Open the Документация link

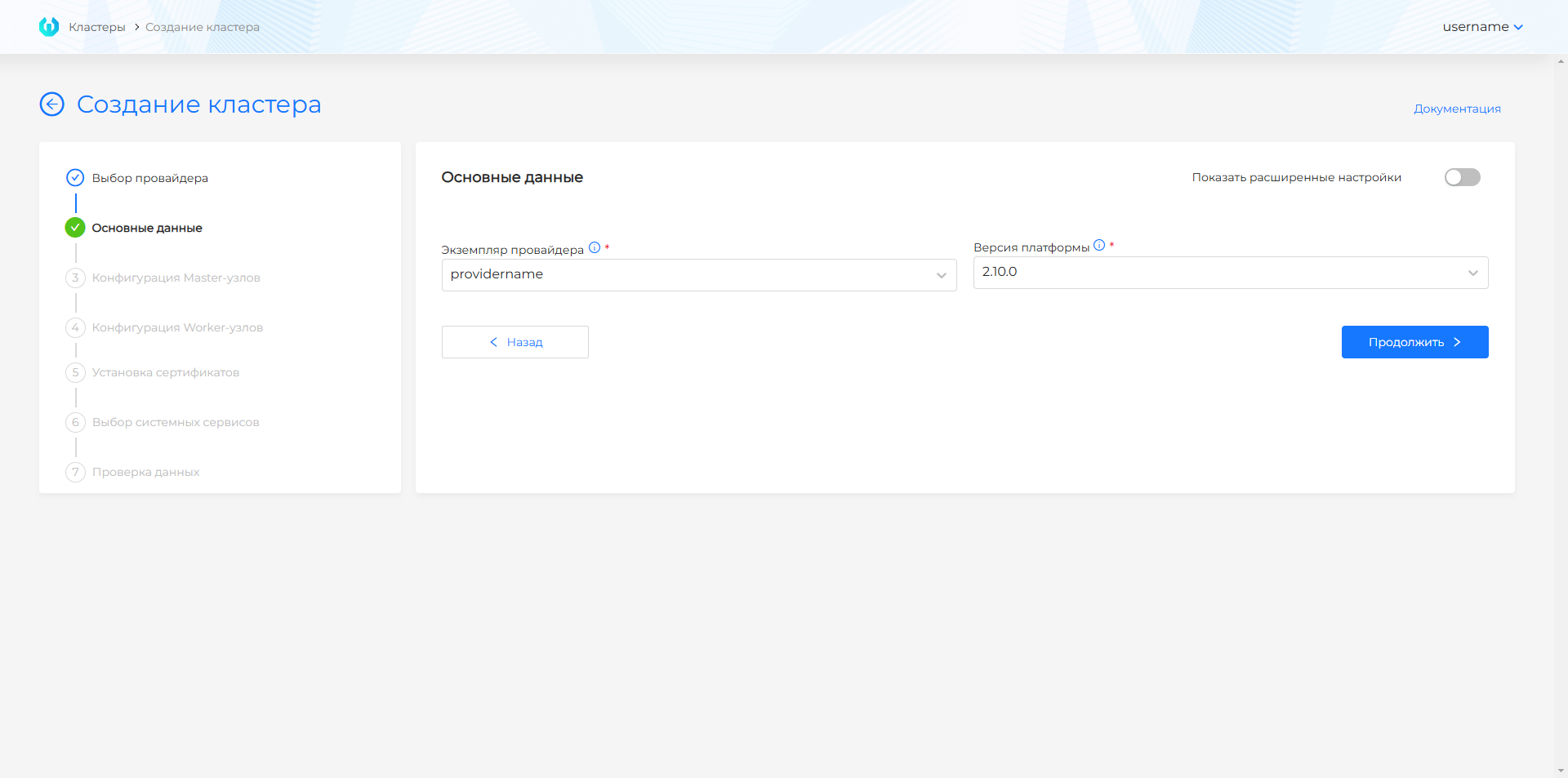pos(1457,108)
